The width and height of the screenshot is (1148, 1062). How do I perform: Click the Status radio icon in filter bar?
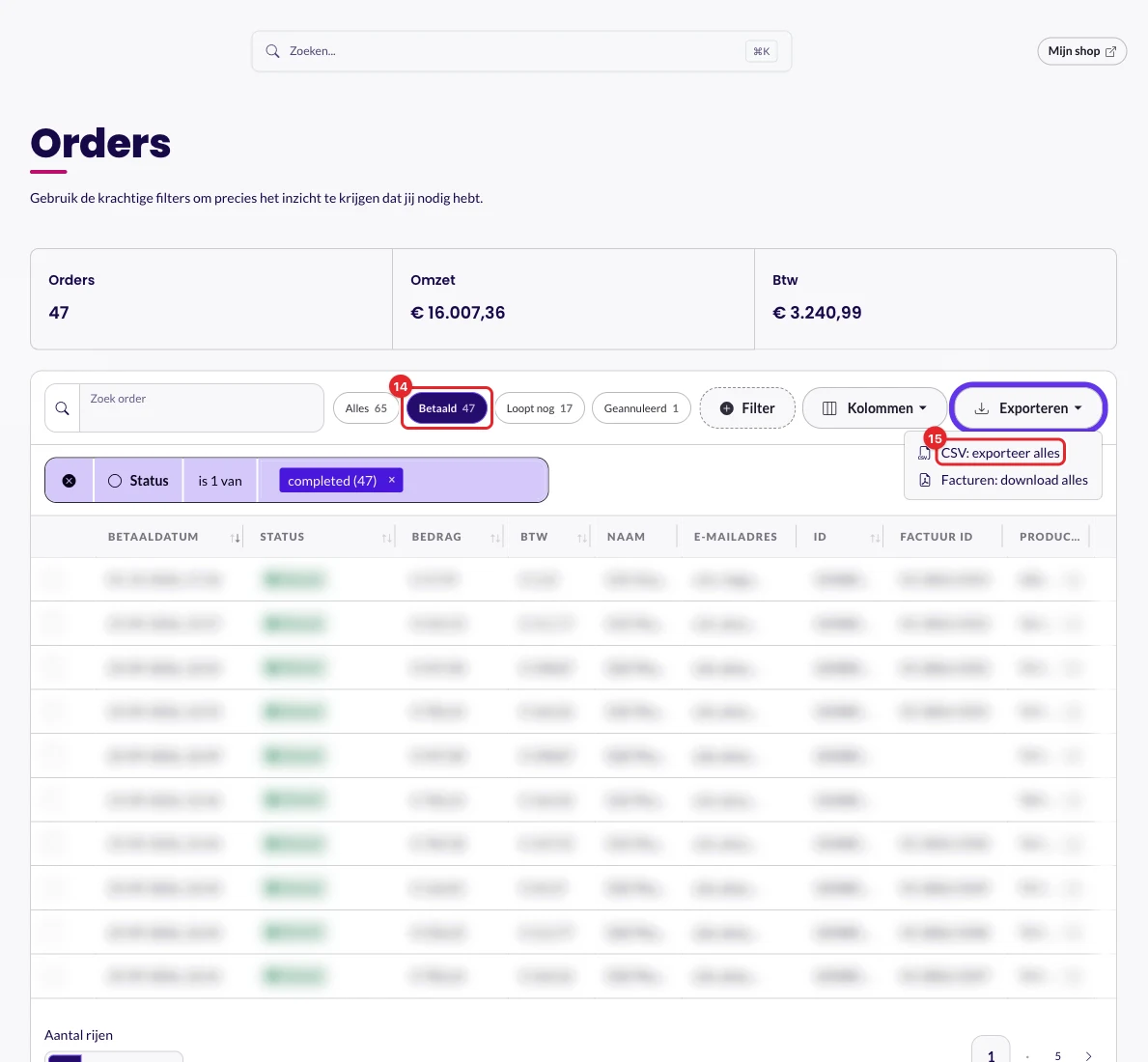coord(114,481)
